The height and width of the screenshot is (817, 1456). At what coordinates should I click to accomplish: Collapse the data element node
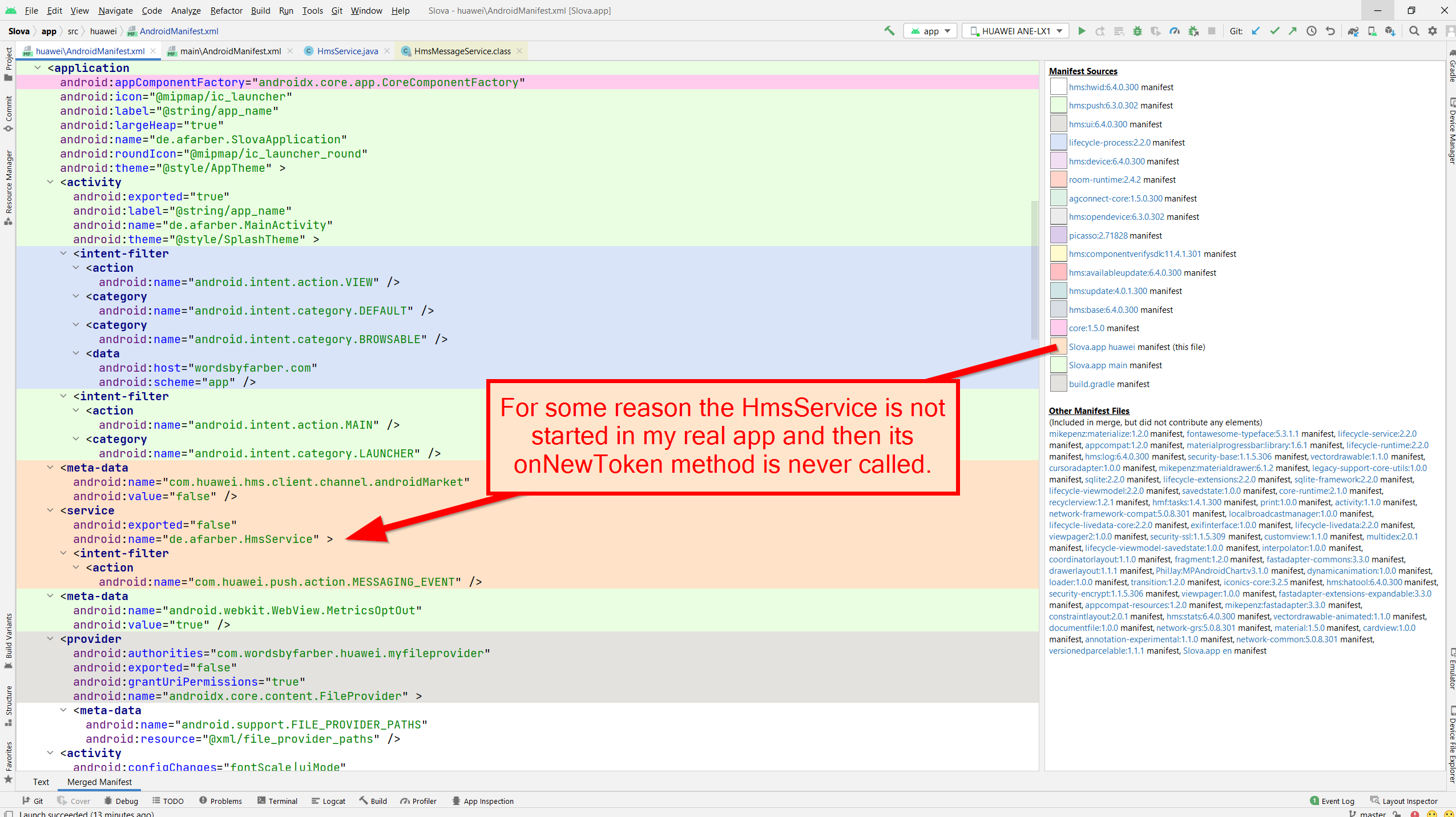76,353
